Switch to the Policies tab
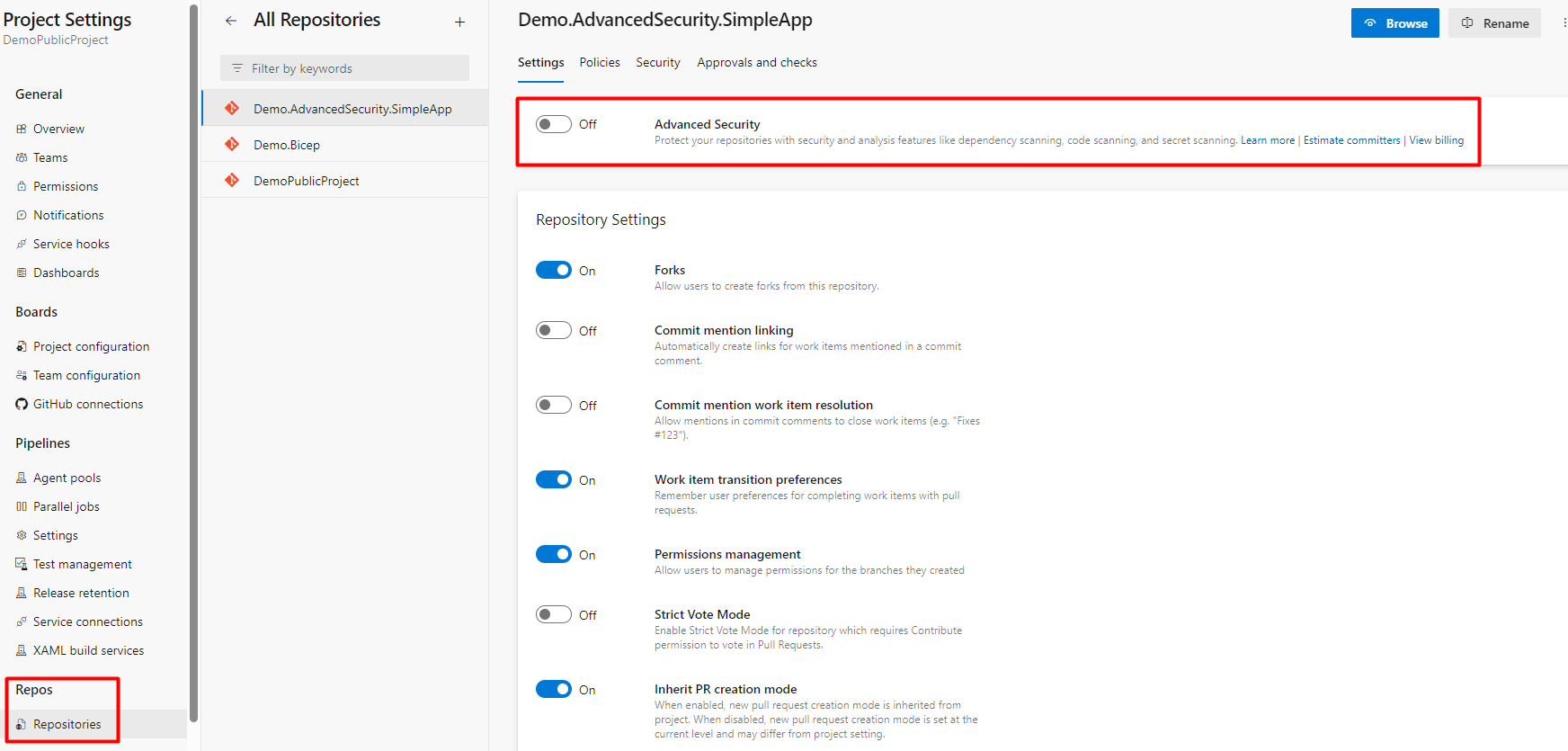This screenshot has height=751, width=1568. tap(600, 62)
